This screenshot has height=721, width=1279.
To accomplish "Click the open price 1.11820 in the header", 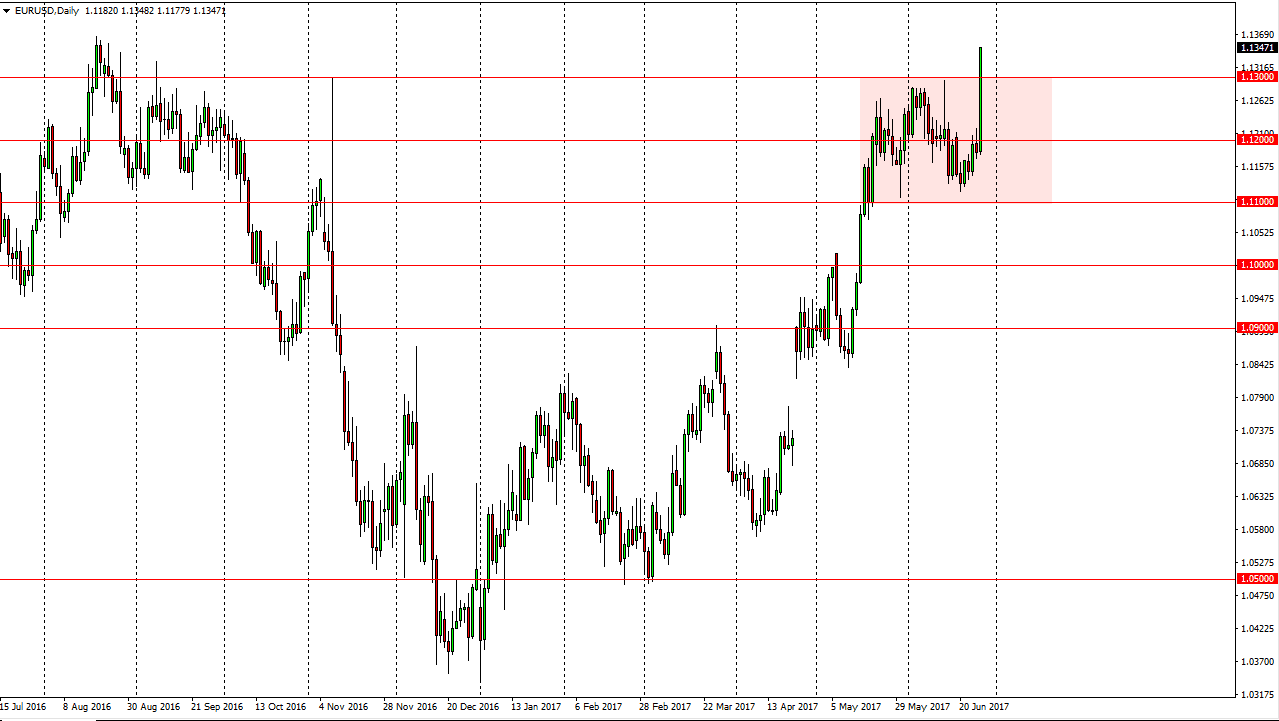I will 100,9.
